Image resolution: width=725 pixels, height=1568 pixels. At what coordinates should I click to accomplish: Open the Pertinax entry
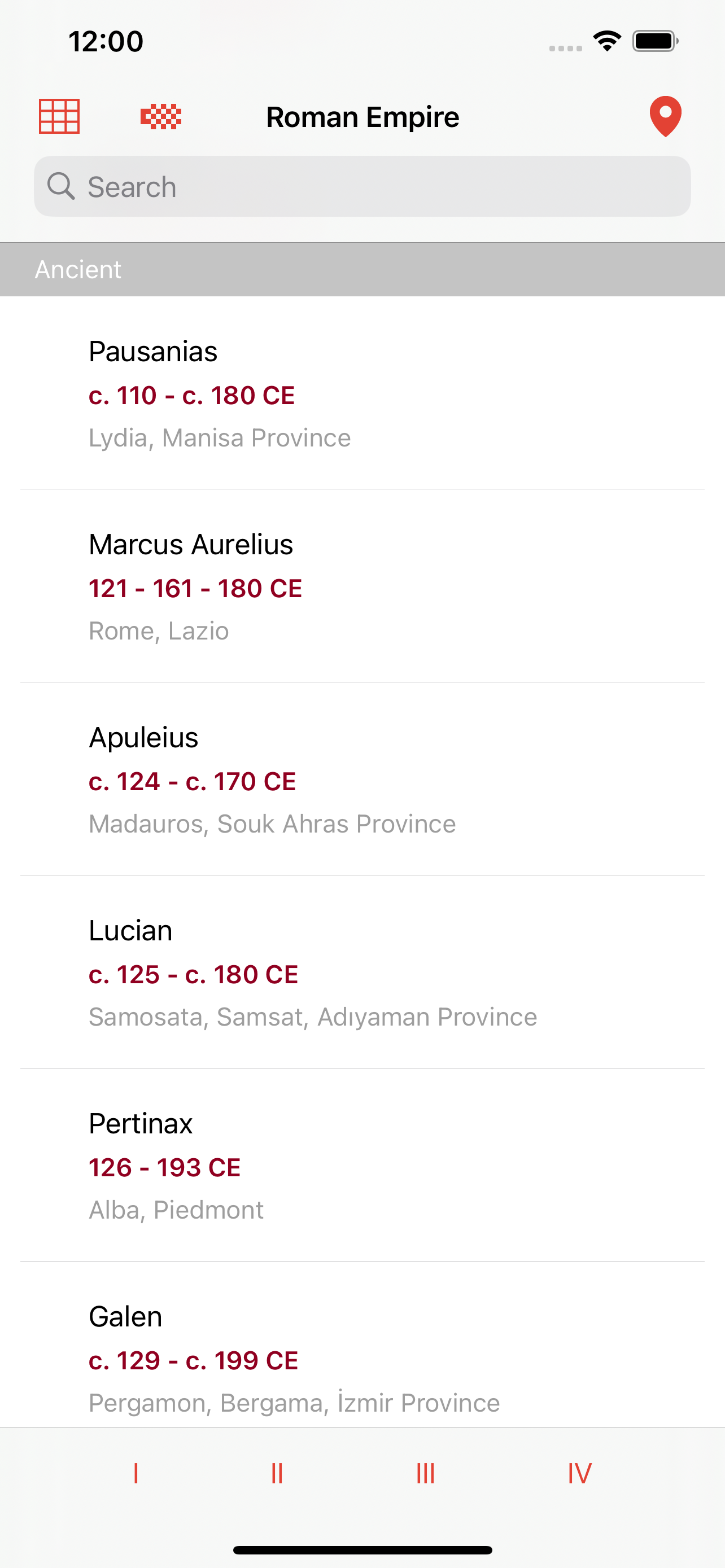pyautogui.click(x=362, y=1165)
